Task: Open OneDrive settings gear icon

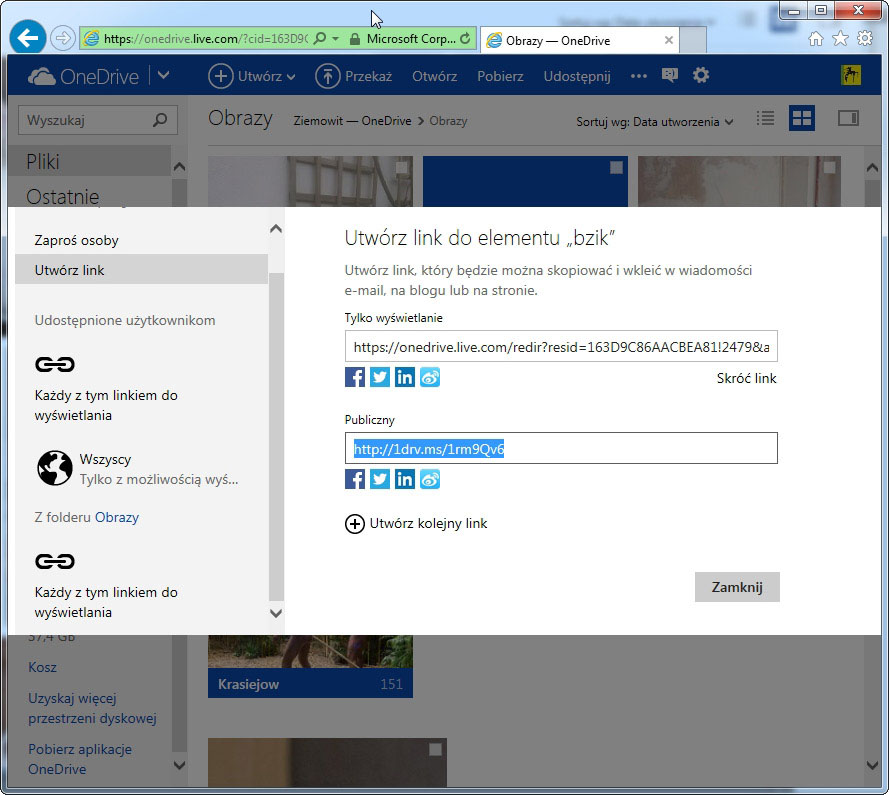Action: [701, 75]
